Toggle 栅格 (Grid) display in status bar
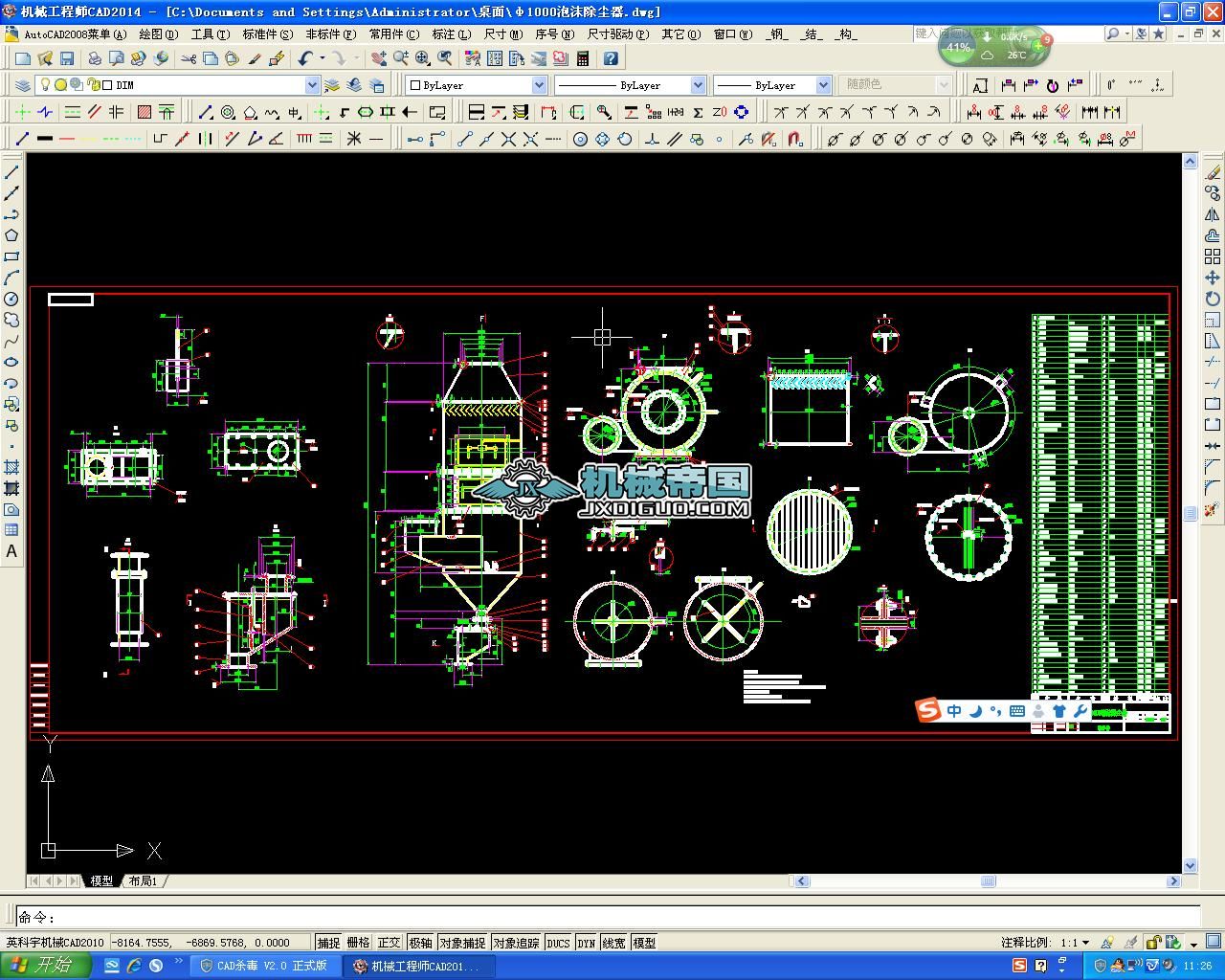Image resolution: width=1225 pixels, height=980 pixels. point(358,943)
